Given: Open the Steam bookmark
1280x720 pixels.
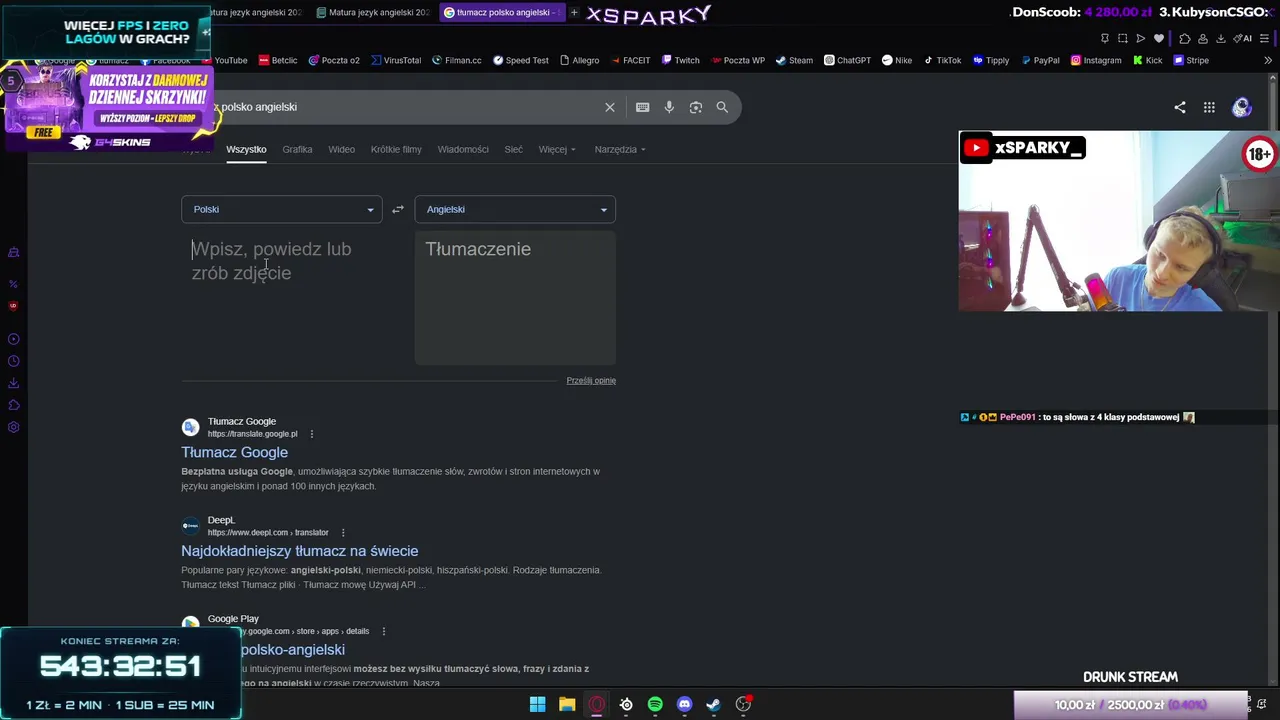Looking at the screenshot, I should 795,60.
